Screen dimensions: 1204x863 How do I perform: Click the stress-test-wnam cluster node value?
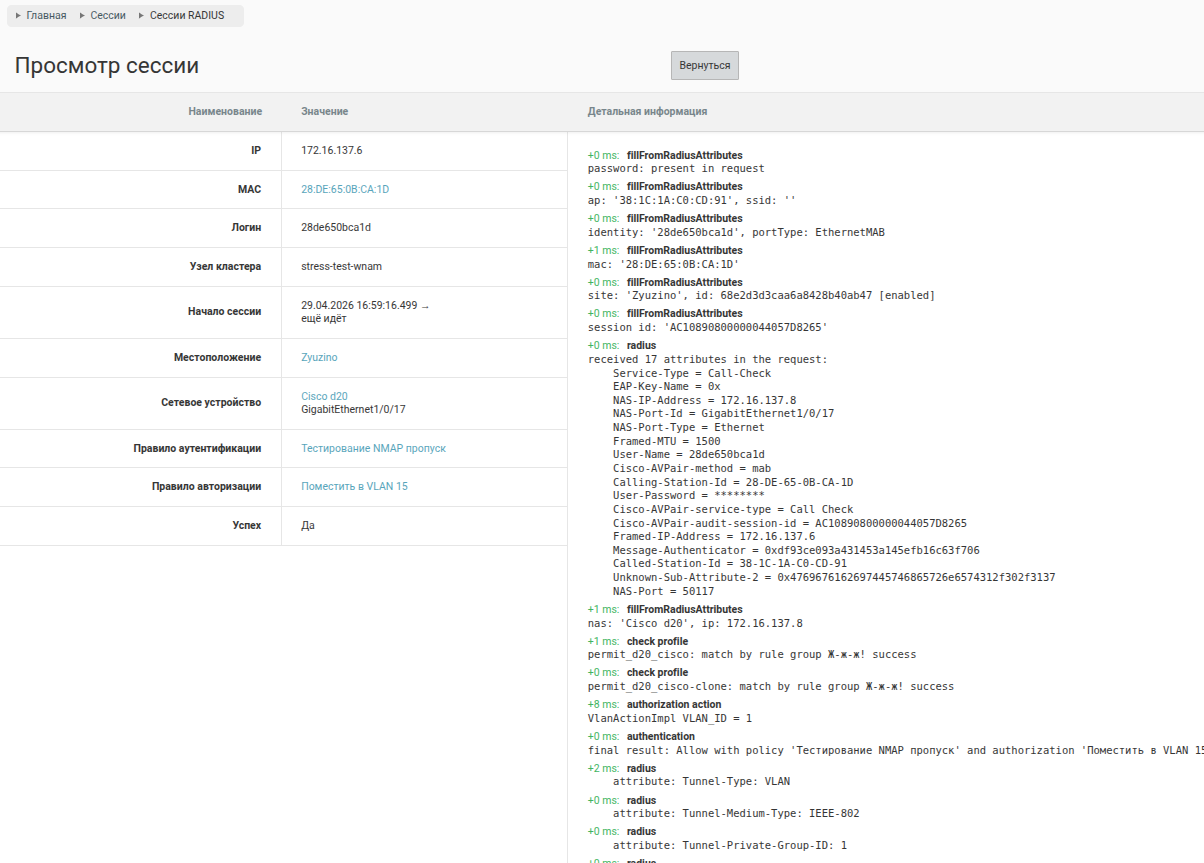coord(342,266)
